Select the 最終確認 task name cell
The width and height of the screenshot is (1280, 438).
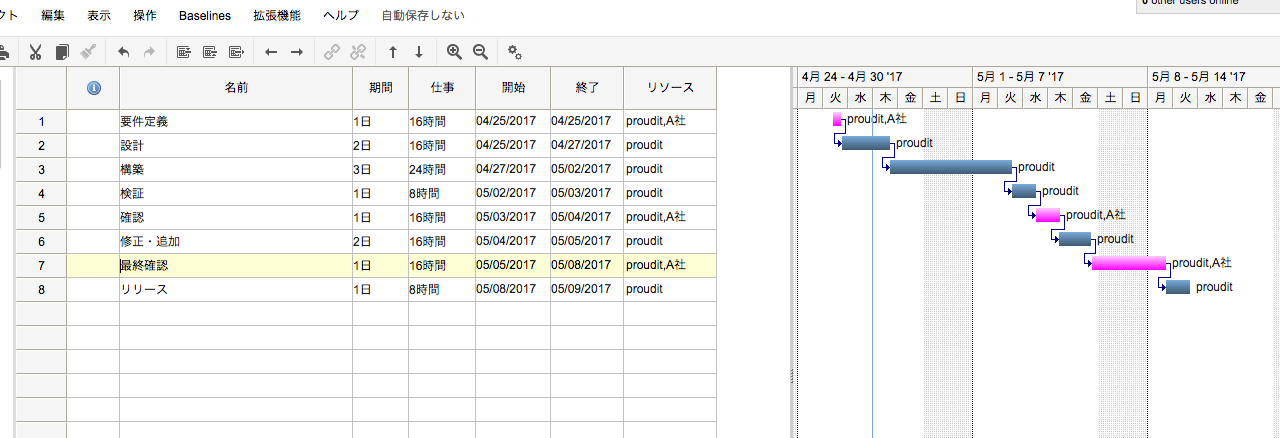tap(236, 266)
